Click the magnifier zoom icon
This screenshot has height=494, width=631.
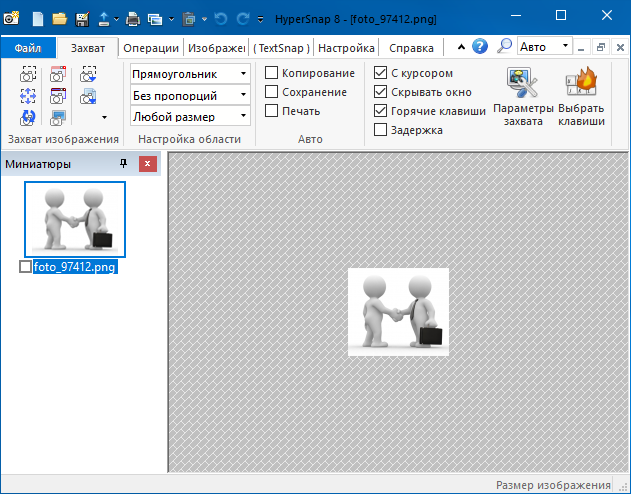click(504, 46)
